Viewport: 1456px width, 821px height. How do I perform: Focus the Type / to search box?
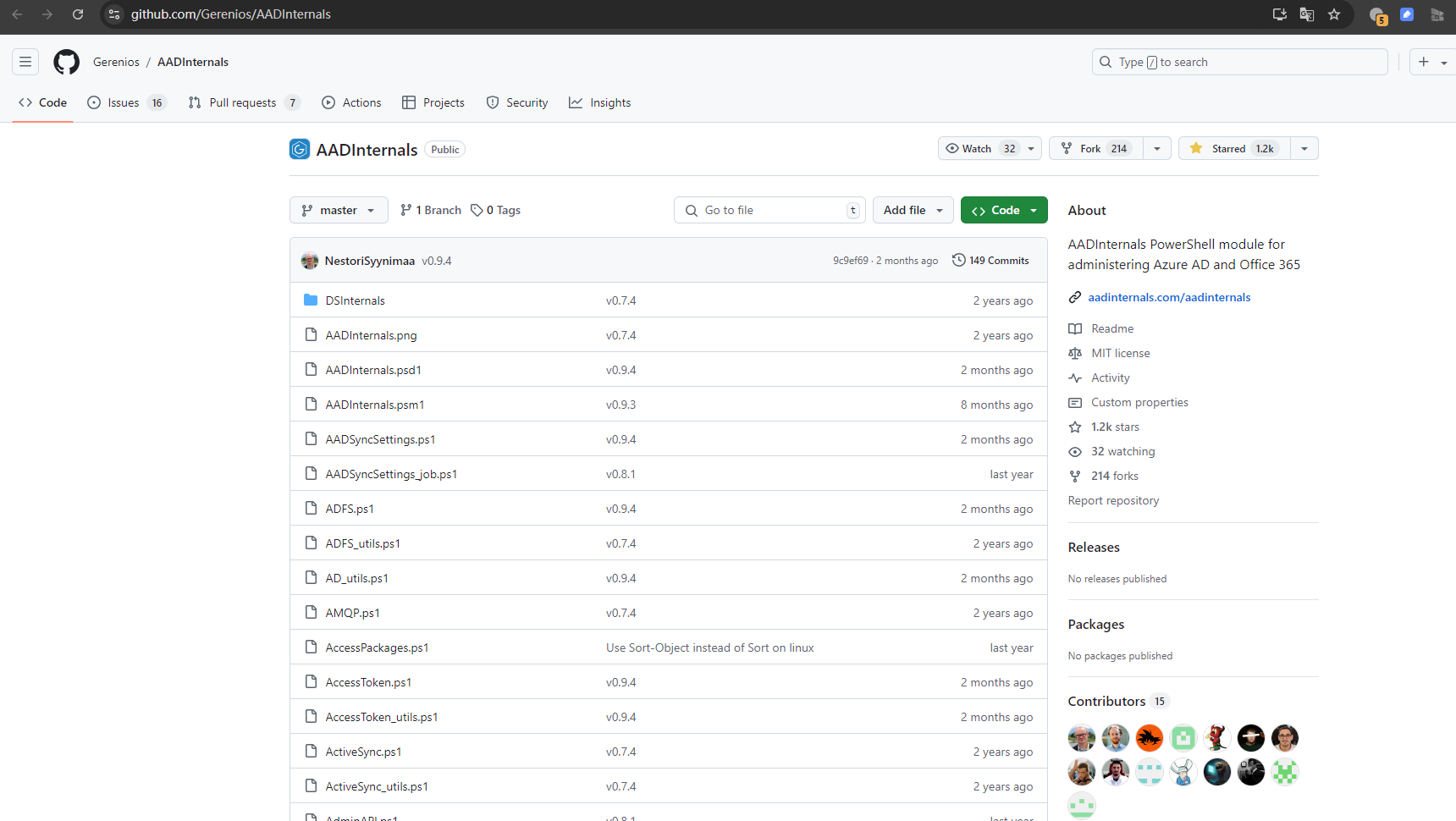(x=1239, y=62)
